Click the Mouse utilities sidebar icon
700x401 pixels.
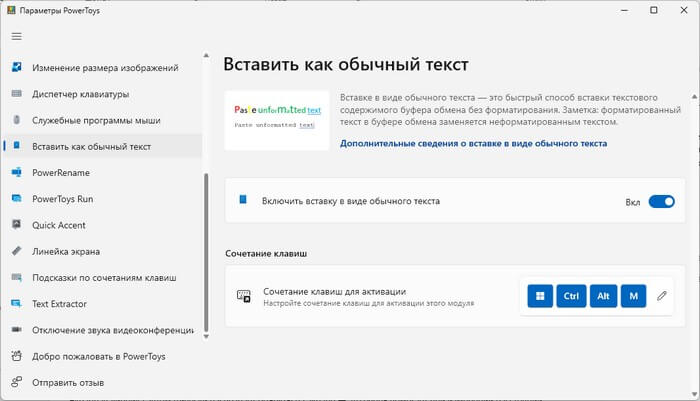(17, 120)
